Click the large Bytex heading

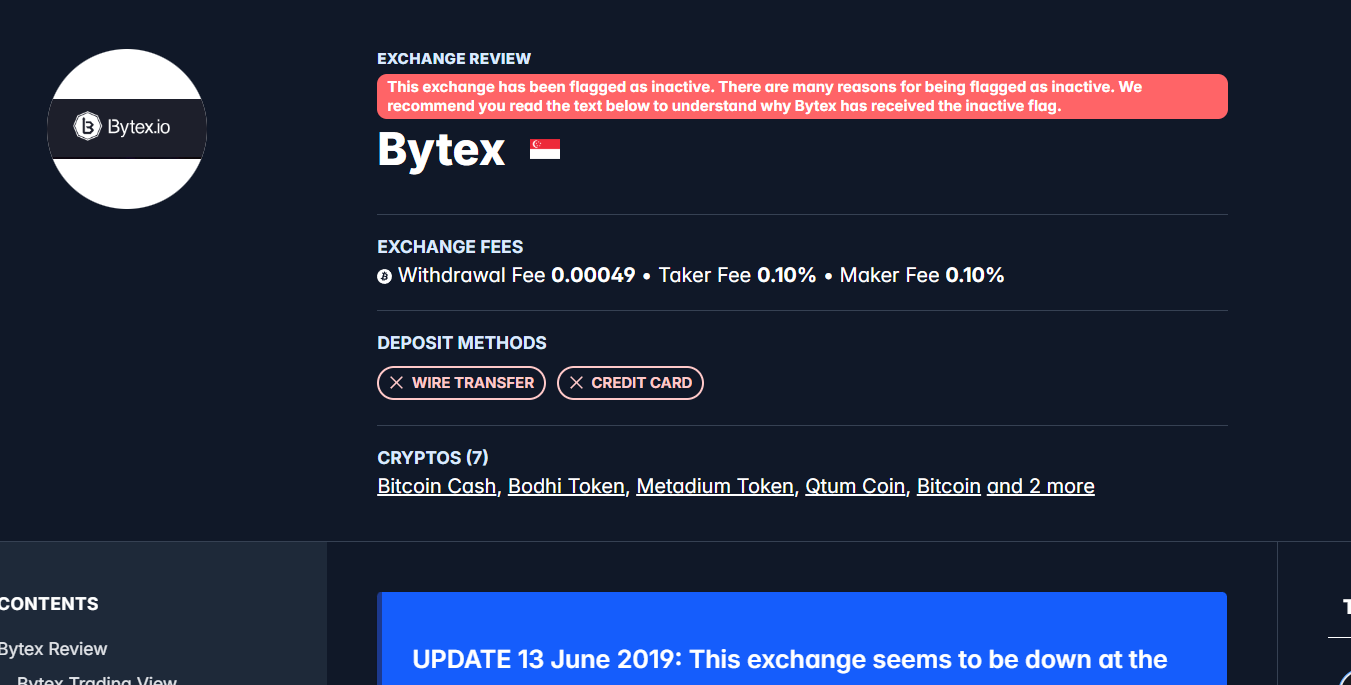click(441, 150)
